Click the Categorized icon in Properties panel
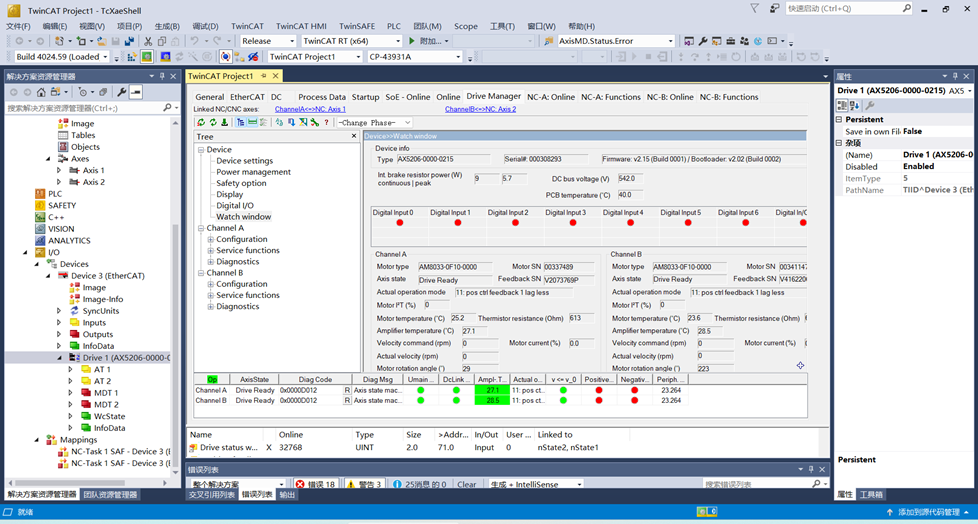 pyautogui.click(x=841, y=105)
